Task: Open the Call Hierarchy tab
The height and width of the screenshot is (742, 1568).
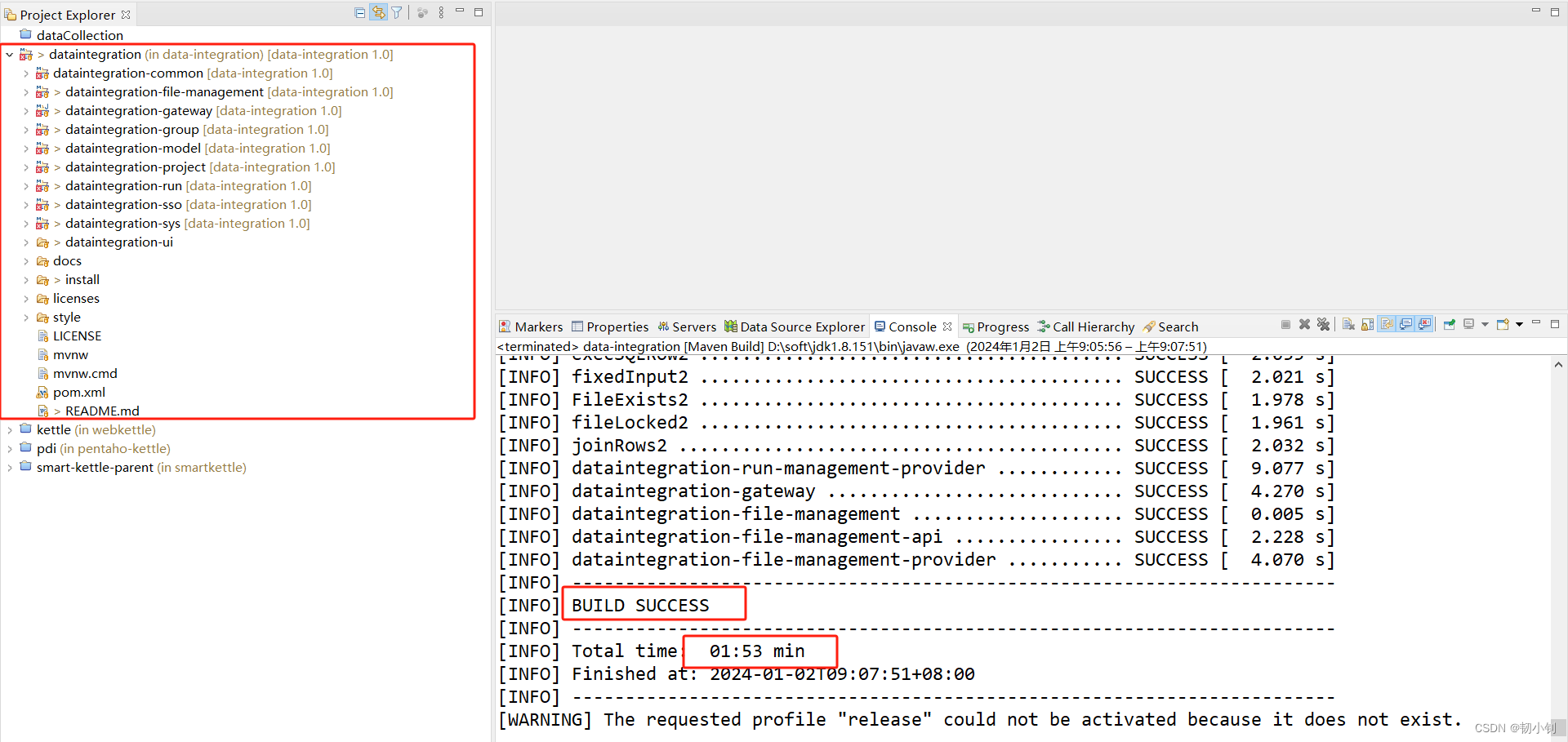Action: click(1086, 327)
